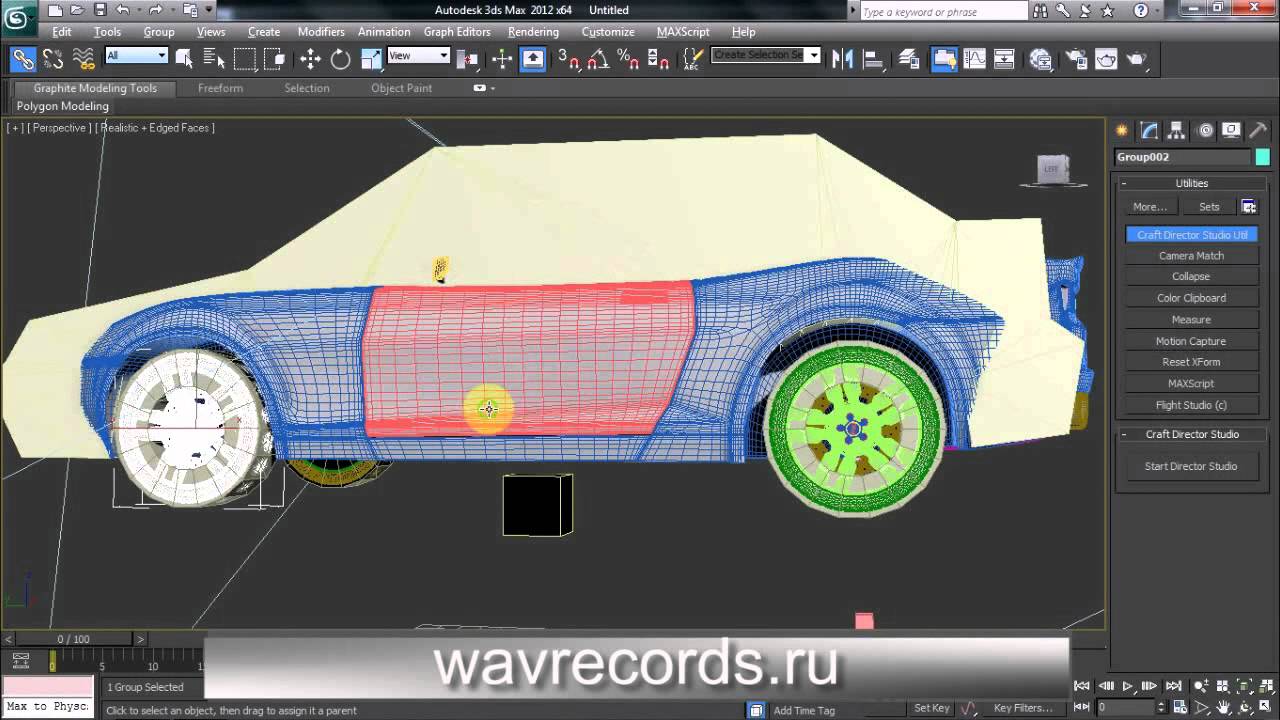
Task: Click the Group002 object color swatch
Action: (x=1262, y=157)
